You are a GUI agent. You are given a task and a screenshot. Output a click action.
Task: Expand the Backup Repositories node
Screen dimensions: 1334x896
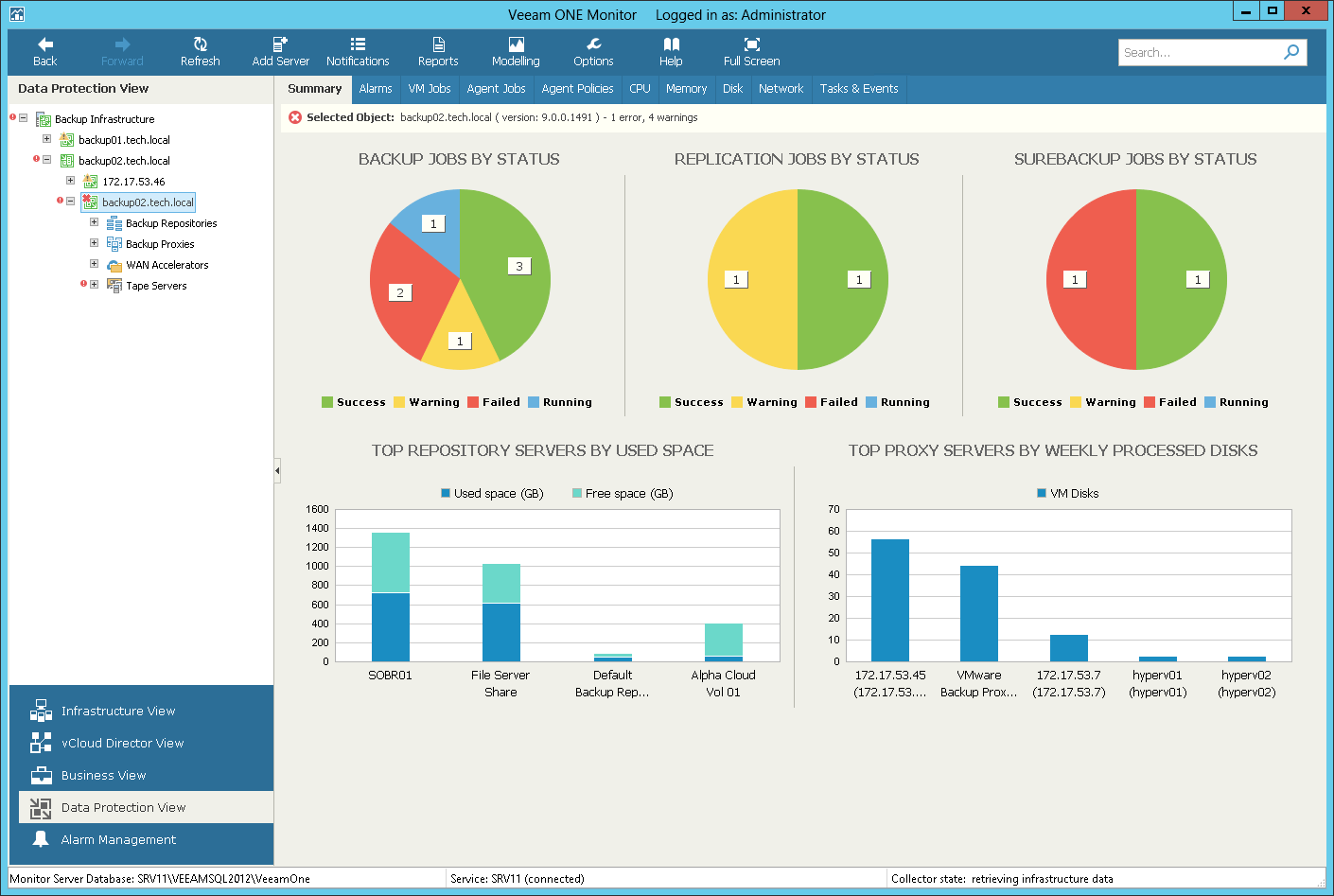[x=94, y=222]
